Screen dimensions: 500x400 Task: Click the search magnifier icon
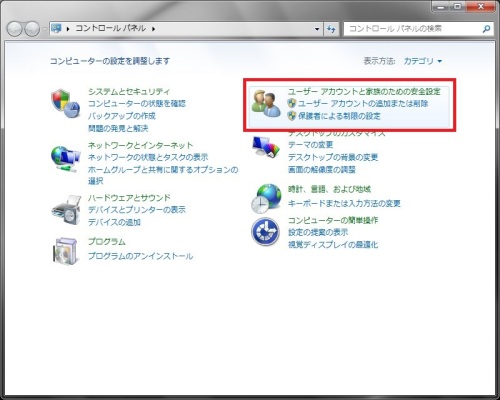(x=486, y=29)
